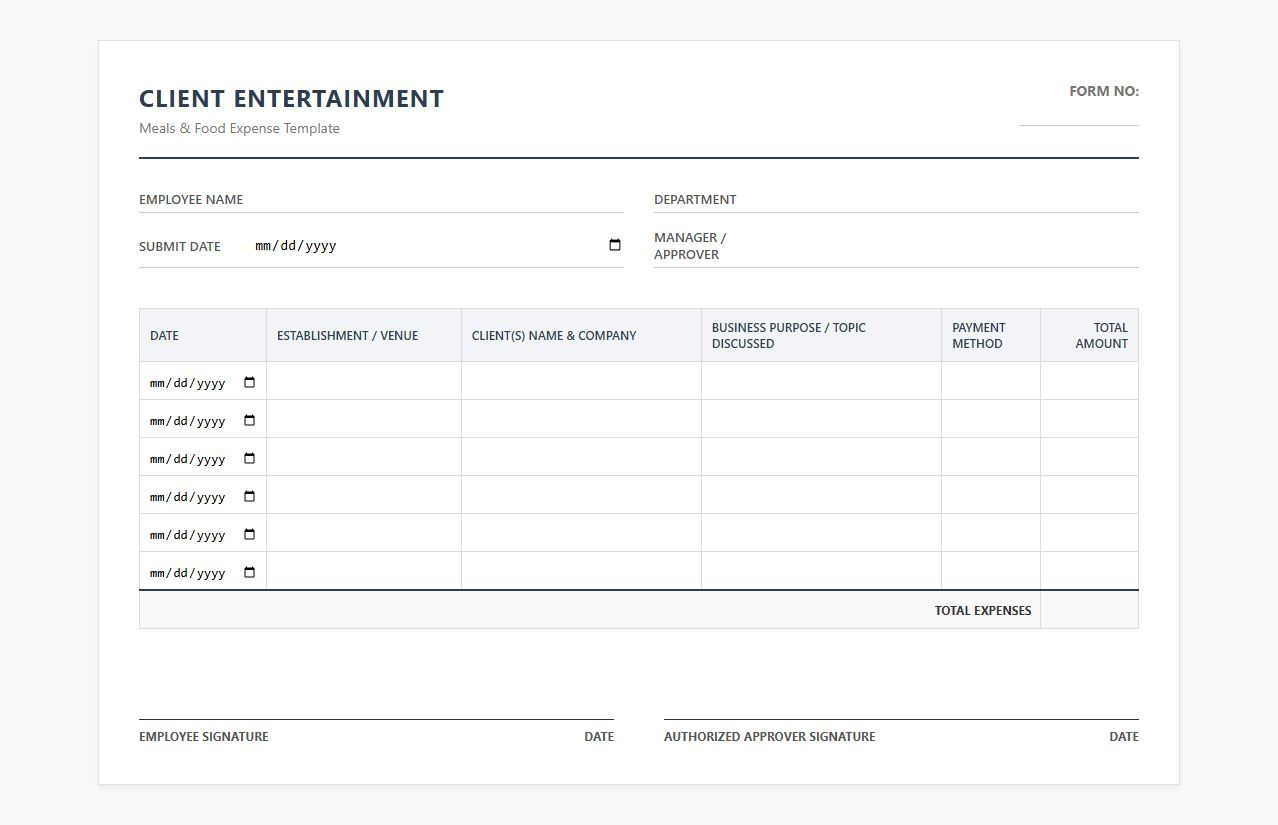Viewport: 1278px width, 825px height.
Task: Open the Submit Date calendar picker icon
Action: (x=615, y=245)
